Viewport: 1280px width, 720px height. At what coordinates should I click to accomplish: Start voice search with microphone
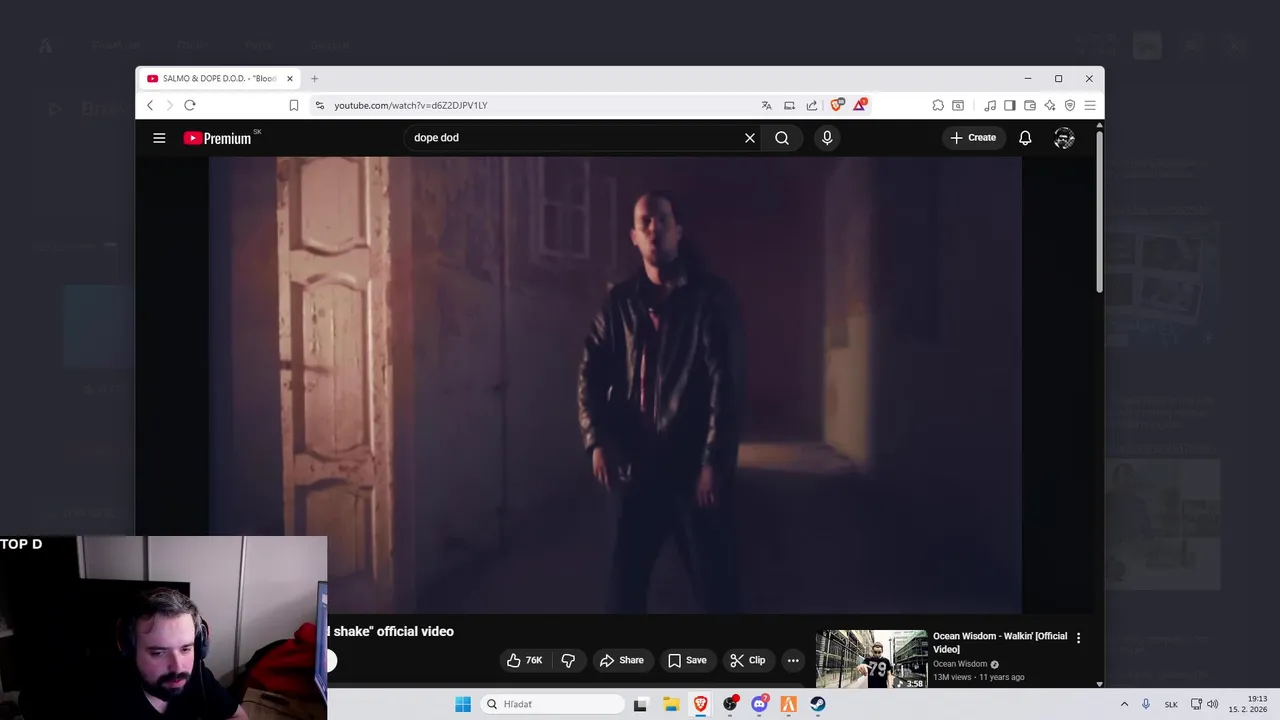(827, 138)
